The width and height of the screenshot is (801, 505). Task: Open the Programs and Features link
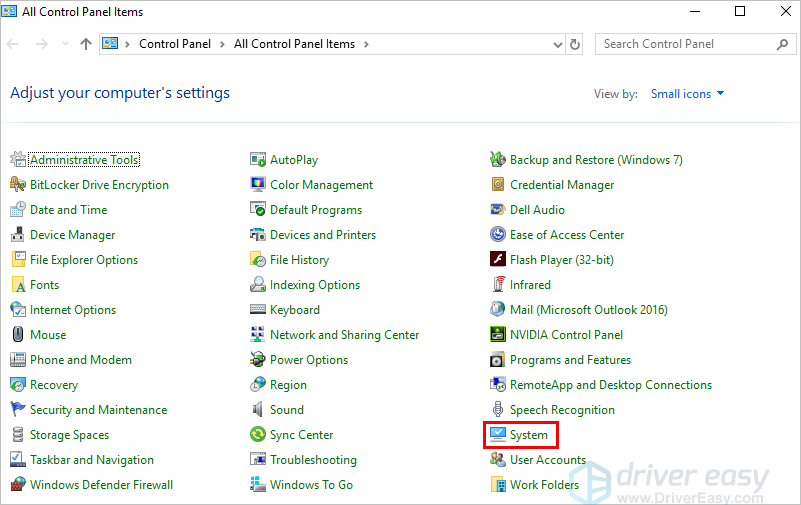click(570, 360)
